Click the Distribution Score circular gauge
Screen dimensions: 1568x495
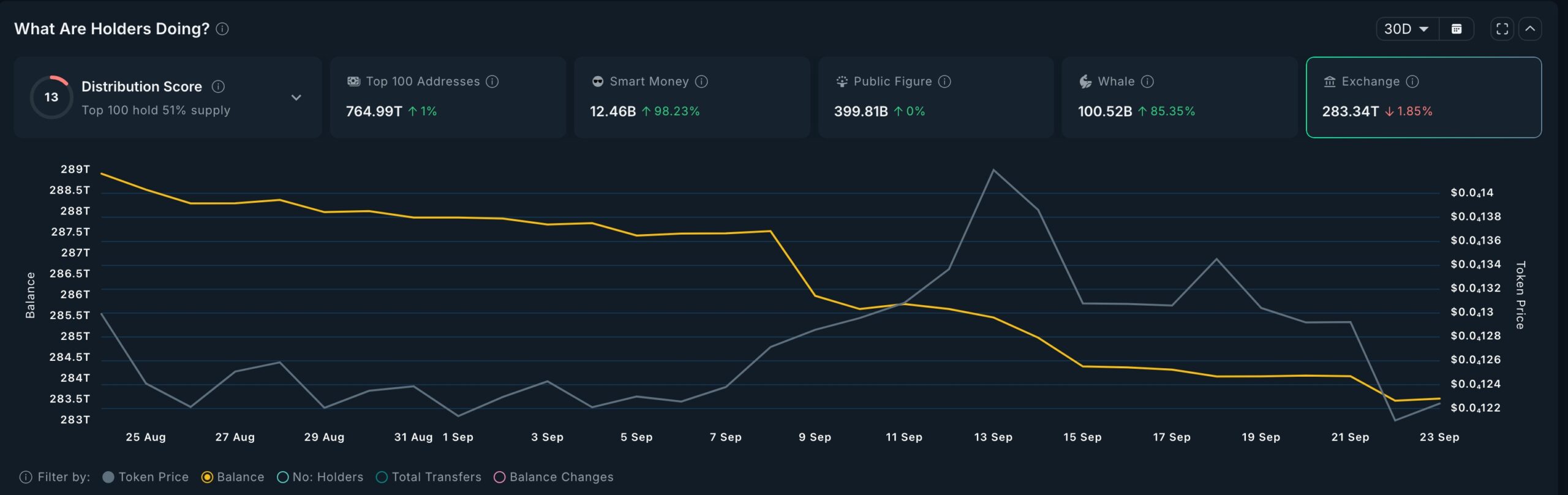coord(51,97)
